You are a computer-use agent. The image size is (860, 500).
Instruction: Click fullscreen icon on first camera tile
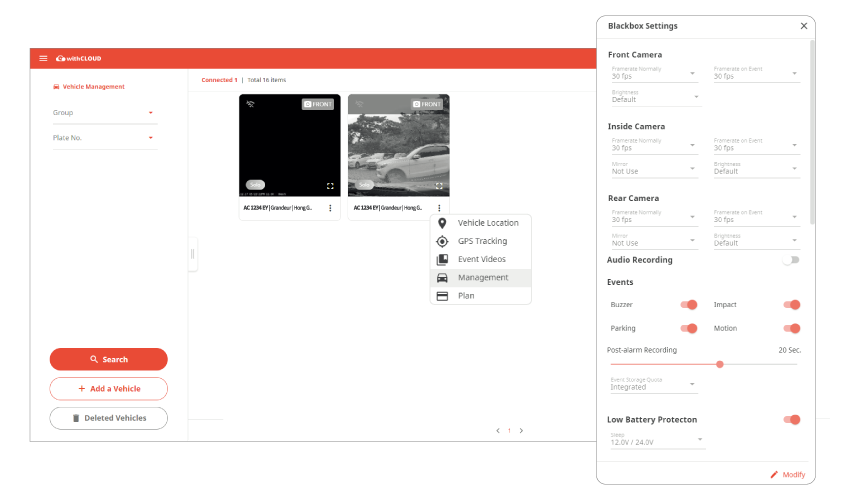coord(330,185)
